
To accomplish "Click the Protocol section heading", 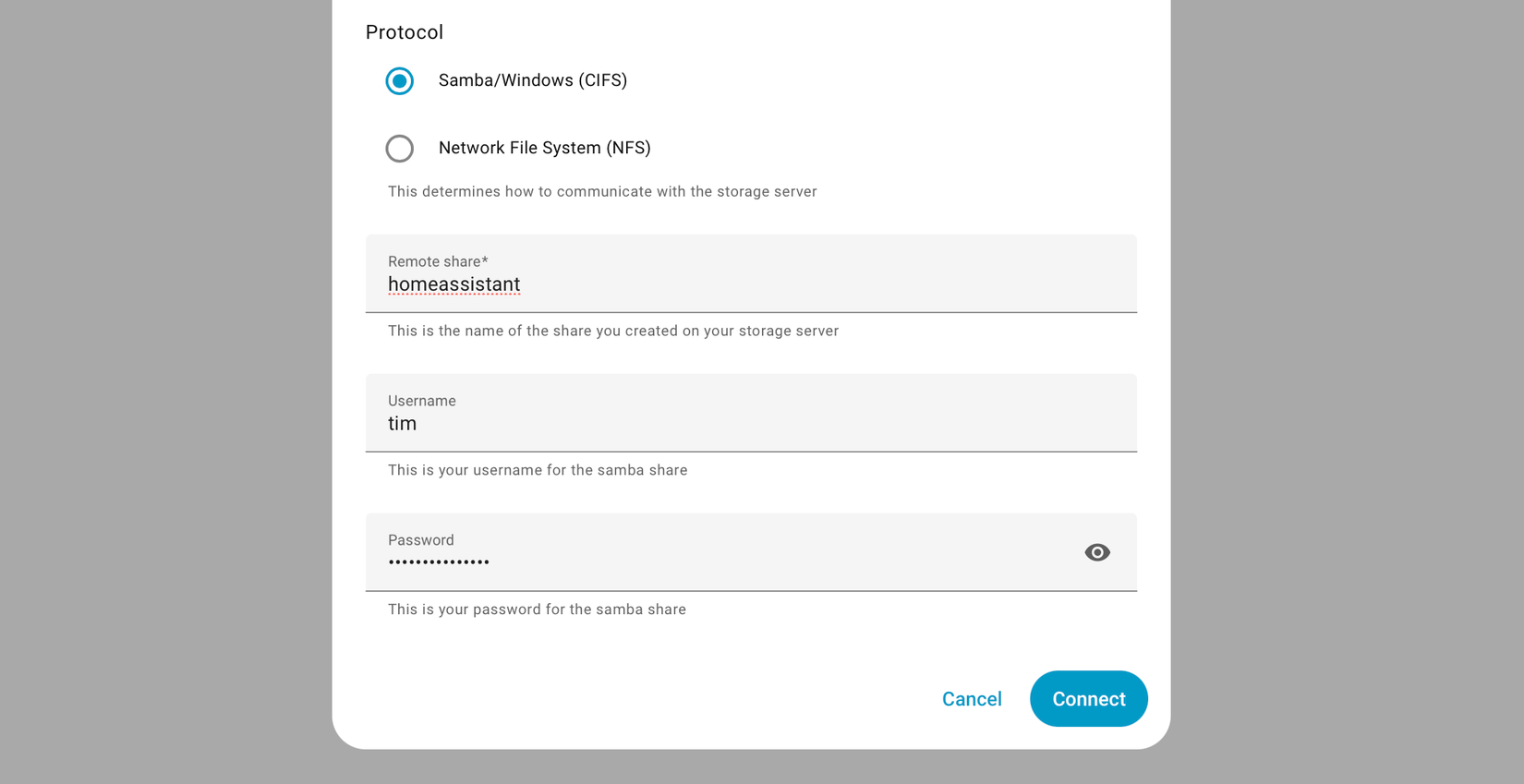I will click(405, 31).
